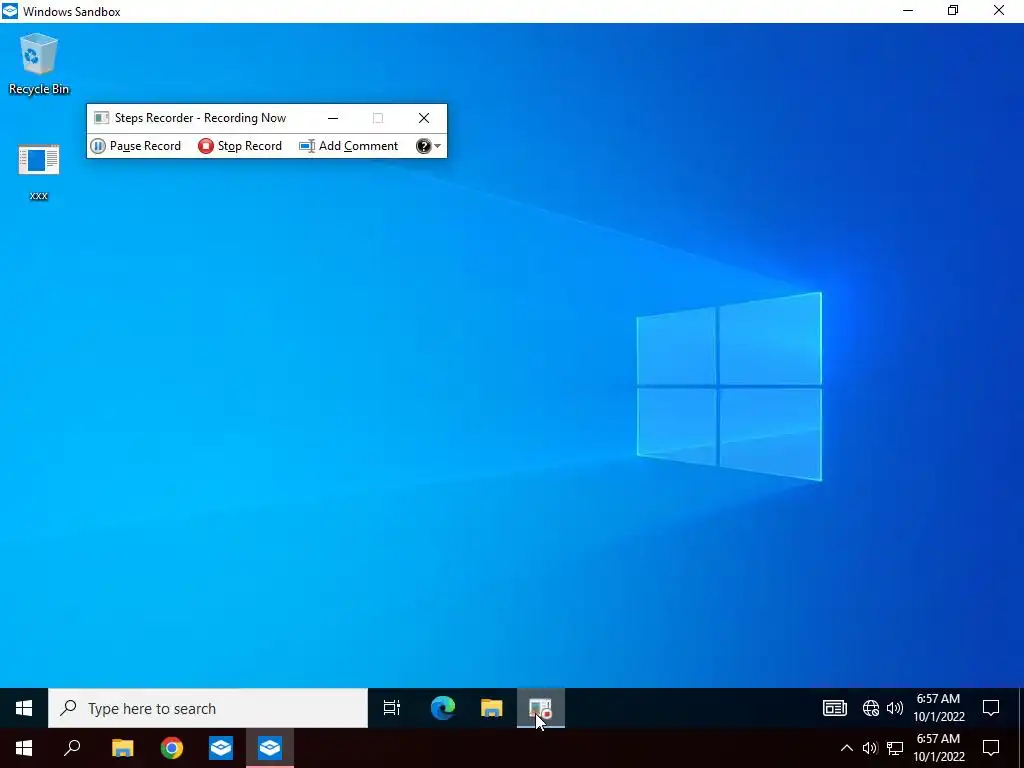Open sandbox volume control

pos(895,708)
